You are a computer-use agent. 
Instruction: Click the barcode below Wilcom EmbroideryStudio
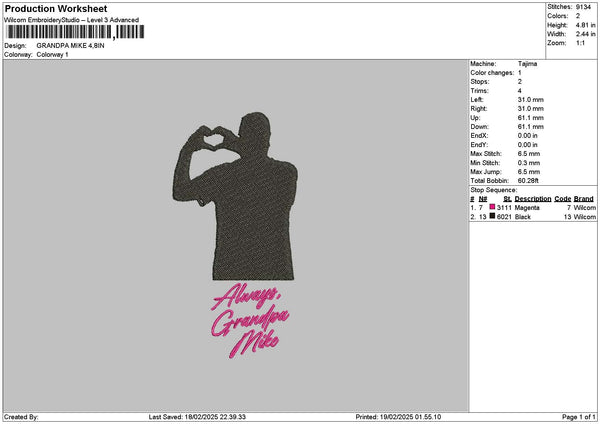pyautogui.click(x=75, y=32)
